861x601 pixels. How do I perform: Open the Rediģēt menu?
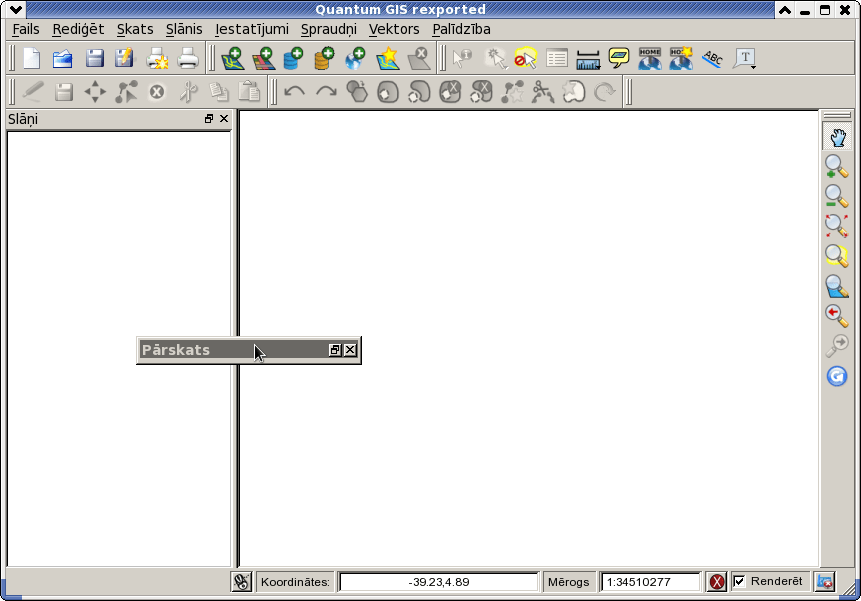pos(78,29)
